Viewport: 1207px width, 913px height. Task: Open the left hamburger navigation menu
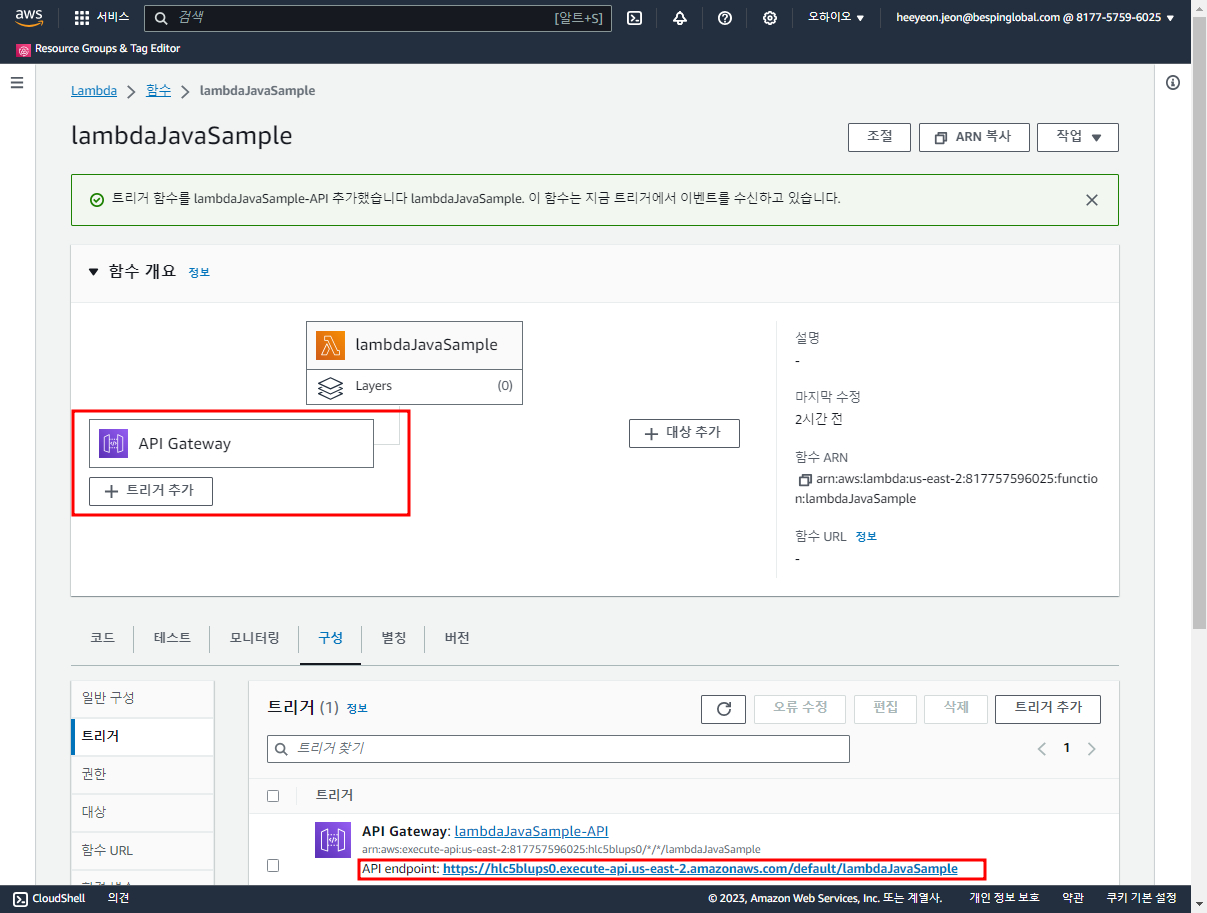[17, 82]
